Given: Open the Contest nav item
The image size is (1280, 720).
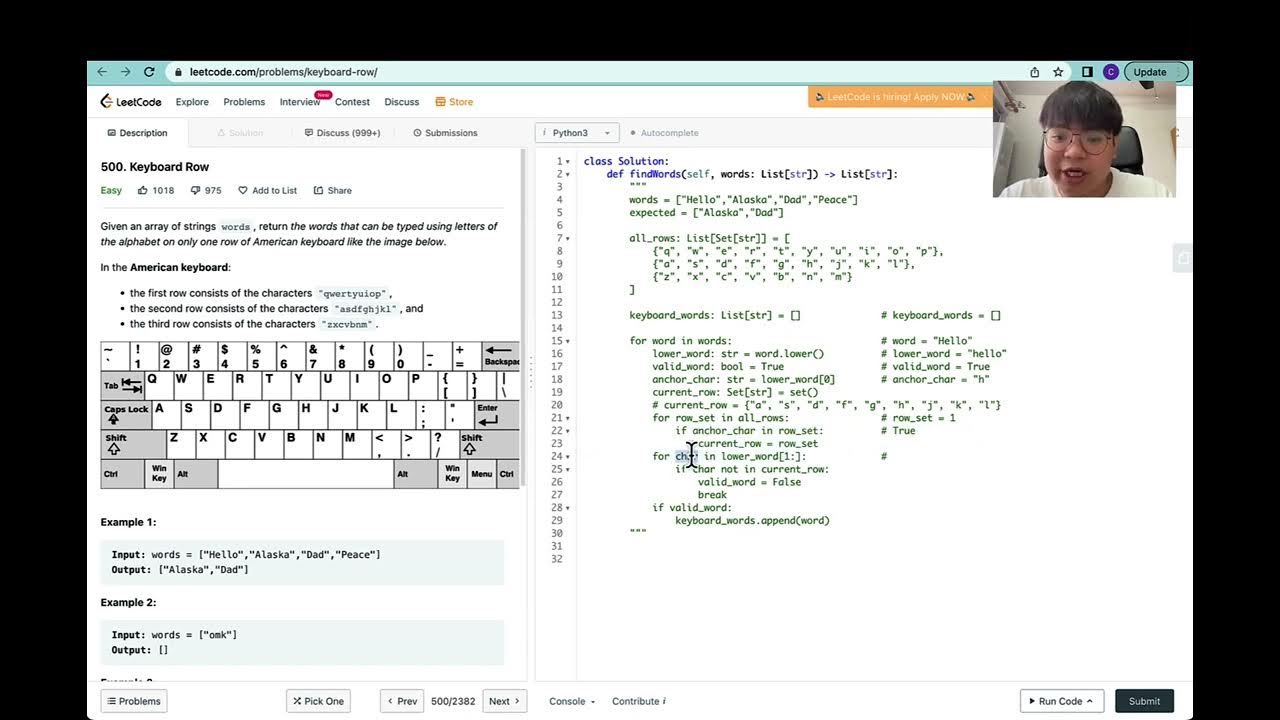Looking at the screenshot, I should click(x=352, y=102).
